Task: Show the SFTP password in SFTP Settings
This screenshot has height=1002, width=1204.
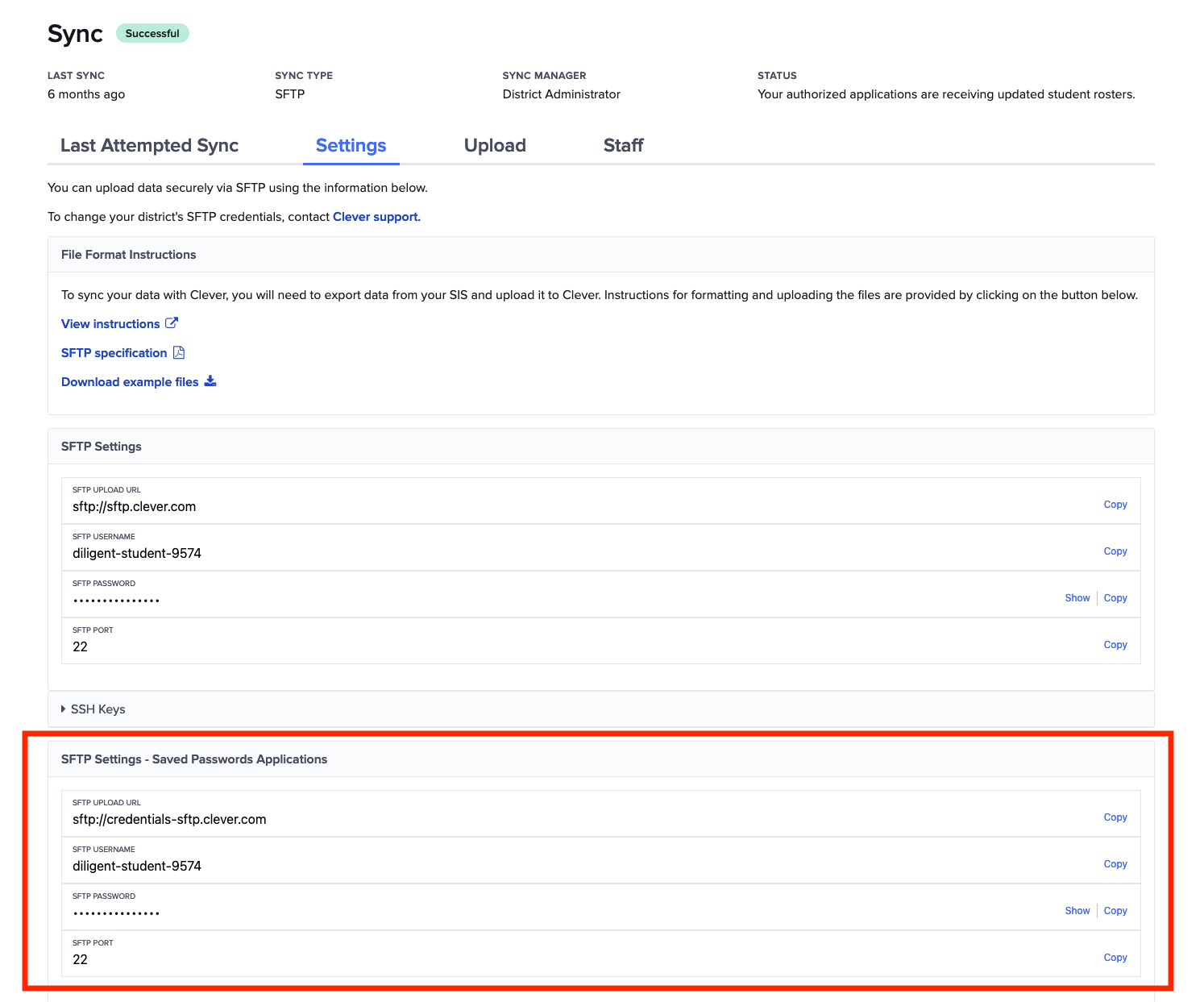Action: (x=1077, y=598)
